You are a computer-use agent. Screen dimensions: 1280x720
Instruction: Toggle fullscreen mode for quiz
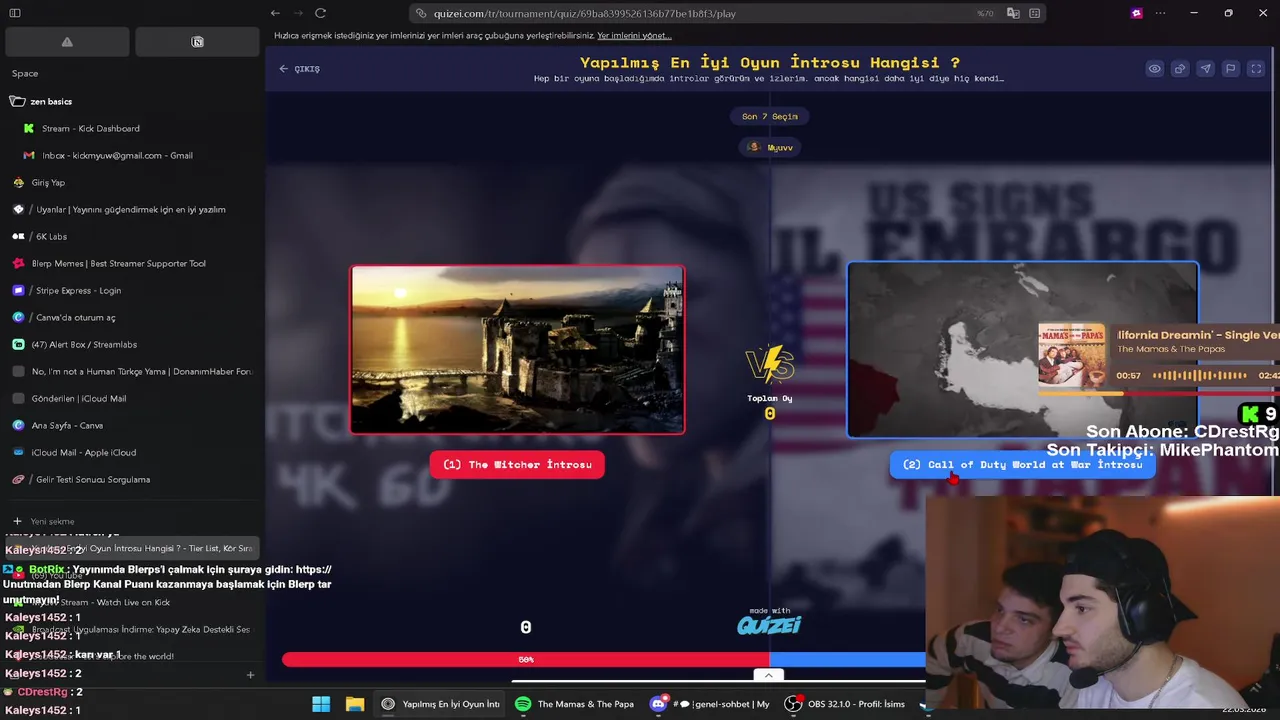[x=1256, y=69]
